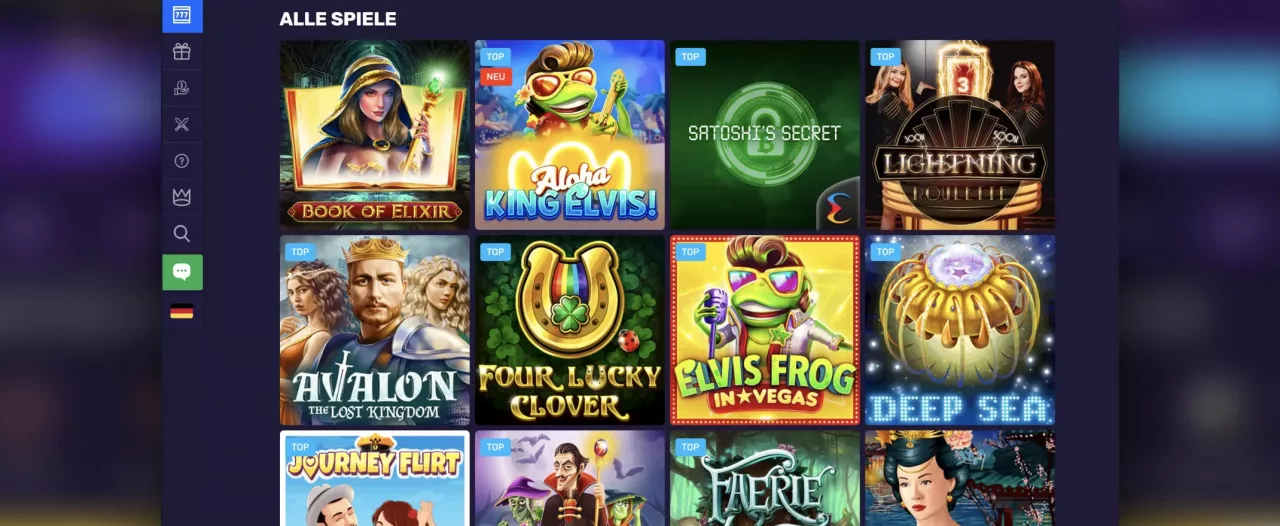Open the Deep Sea game tile

coord(959,330)
